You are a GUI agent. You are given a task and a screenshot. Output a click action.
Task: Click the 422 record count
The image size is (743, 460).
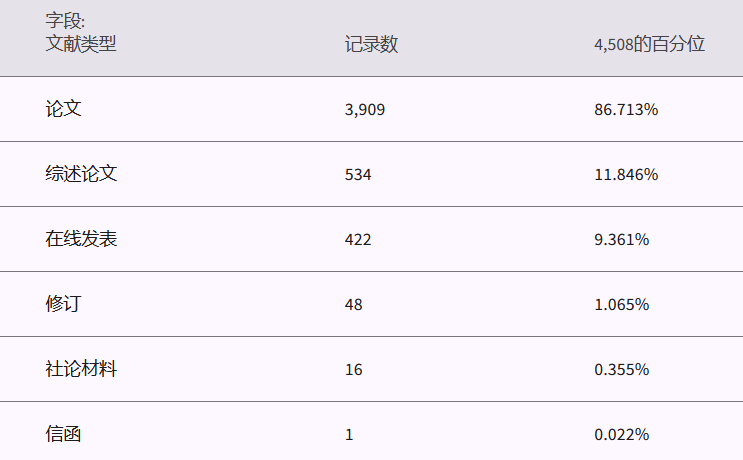tap(358, 240)
